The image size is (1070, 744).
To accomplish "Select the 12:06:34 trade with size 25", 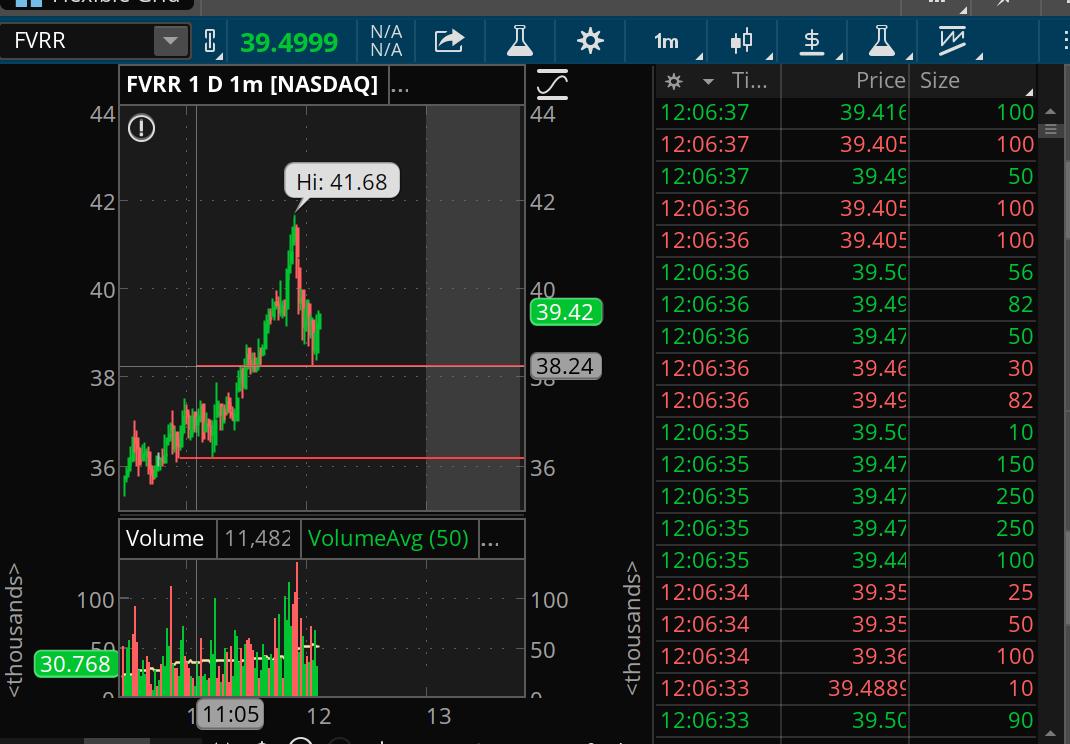I will (846, 592).
